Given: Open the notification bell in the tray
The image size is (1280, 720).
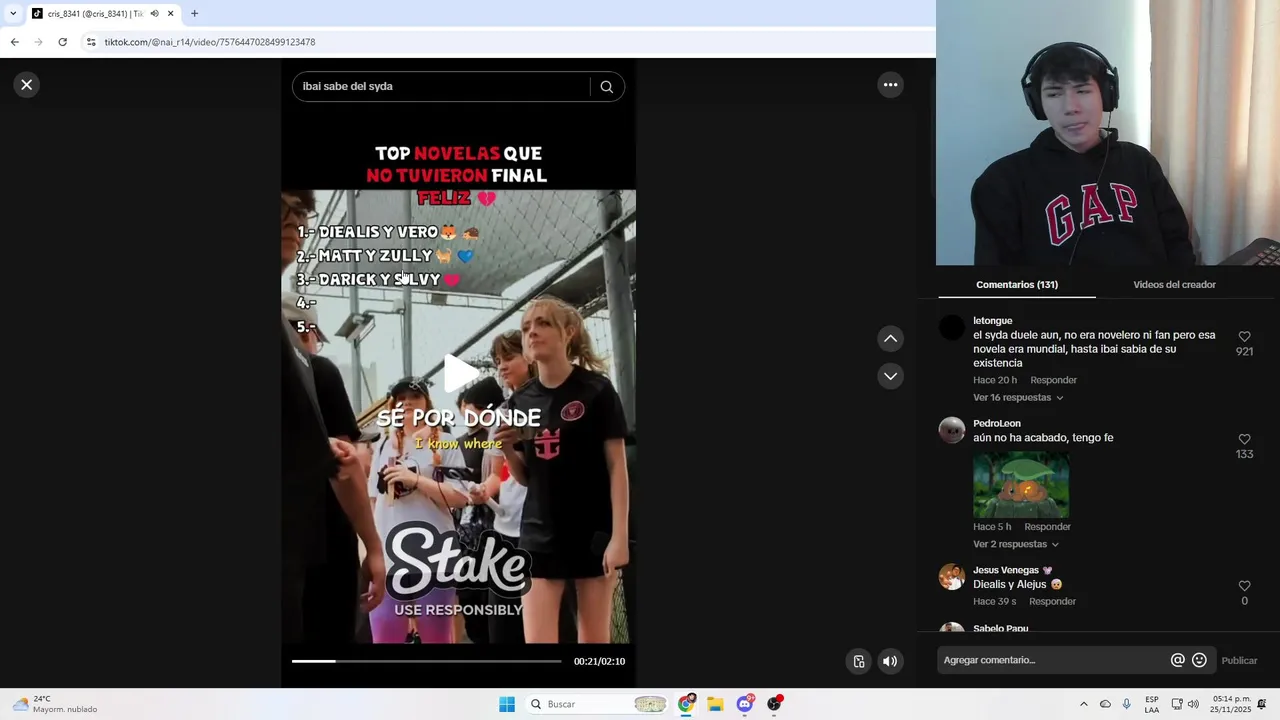Looking at the screenshot, I should click(x=1262, y=704).
